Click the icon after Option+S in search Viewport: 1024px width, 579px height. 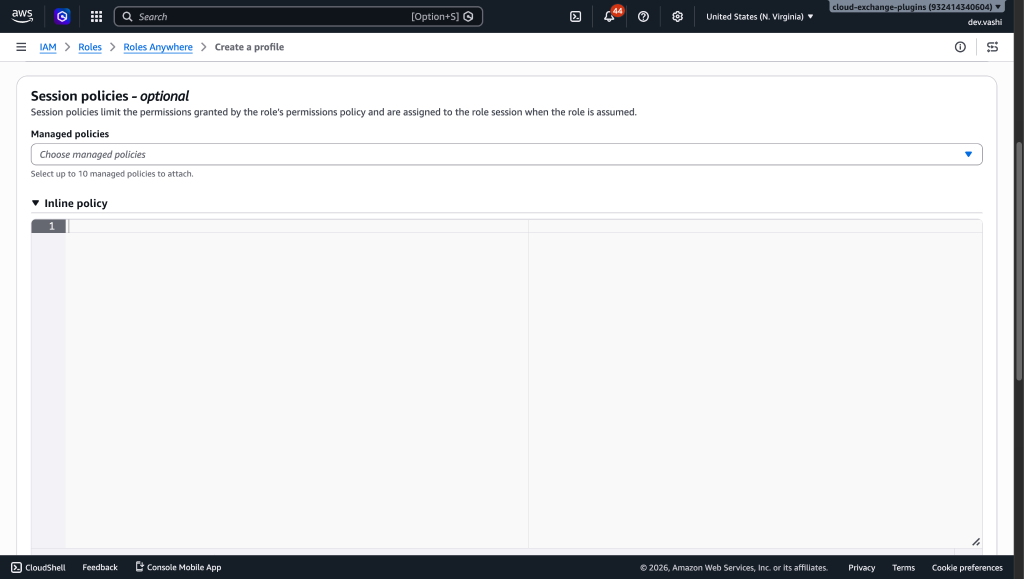click(468, 16)
